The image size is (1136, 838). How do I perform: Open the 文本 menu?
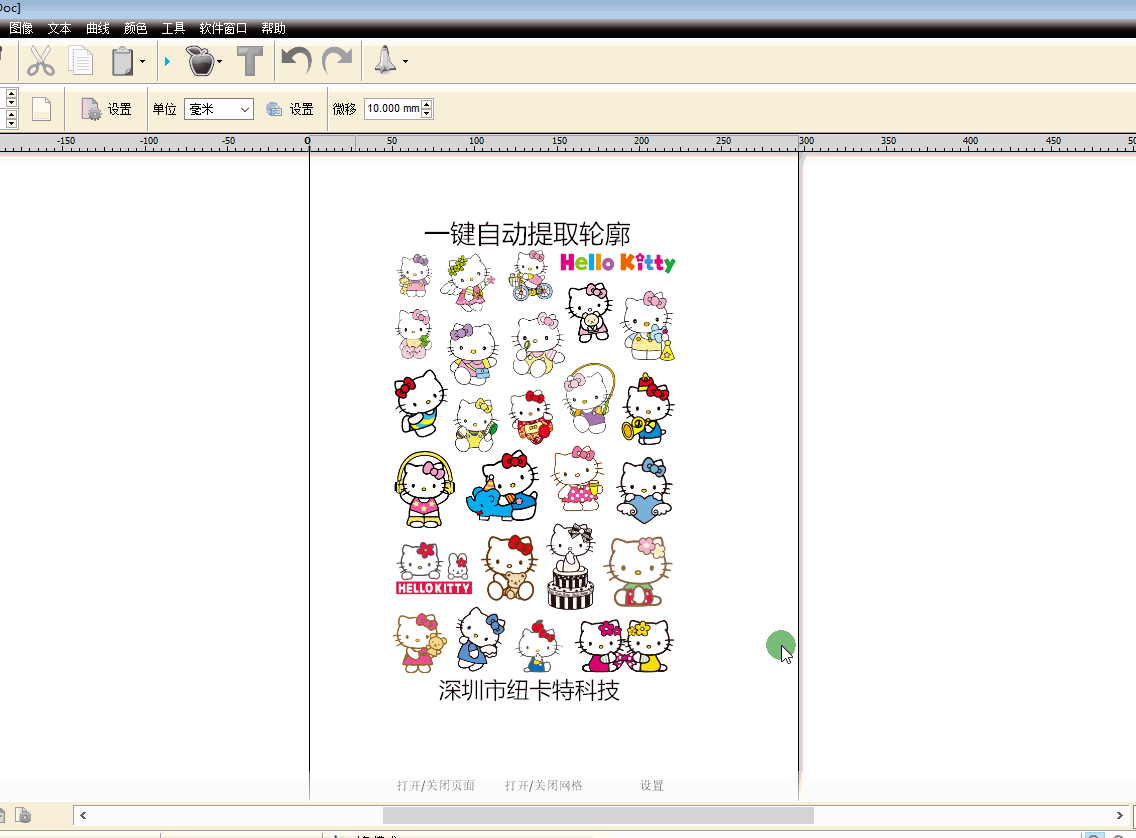pos(59,28)
